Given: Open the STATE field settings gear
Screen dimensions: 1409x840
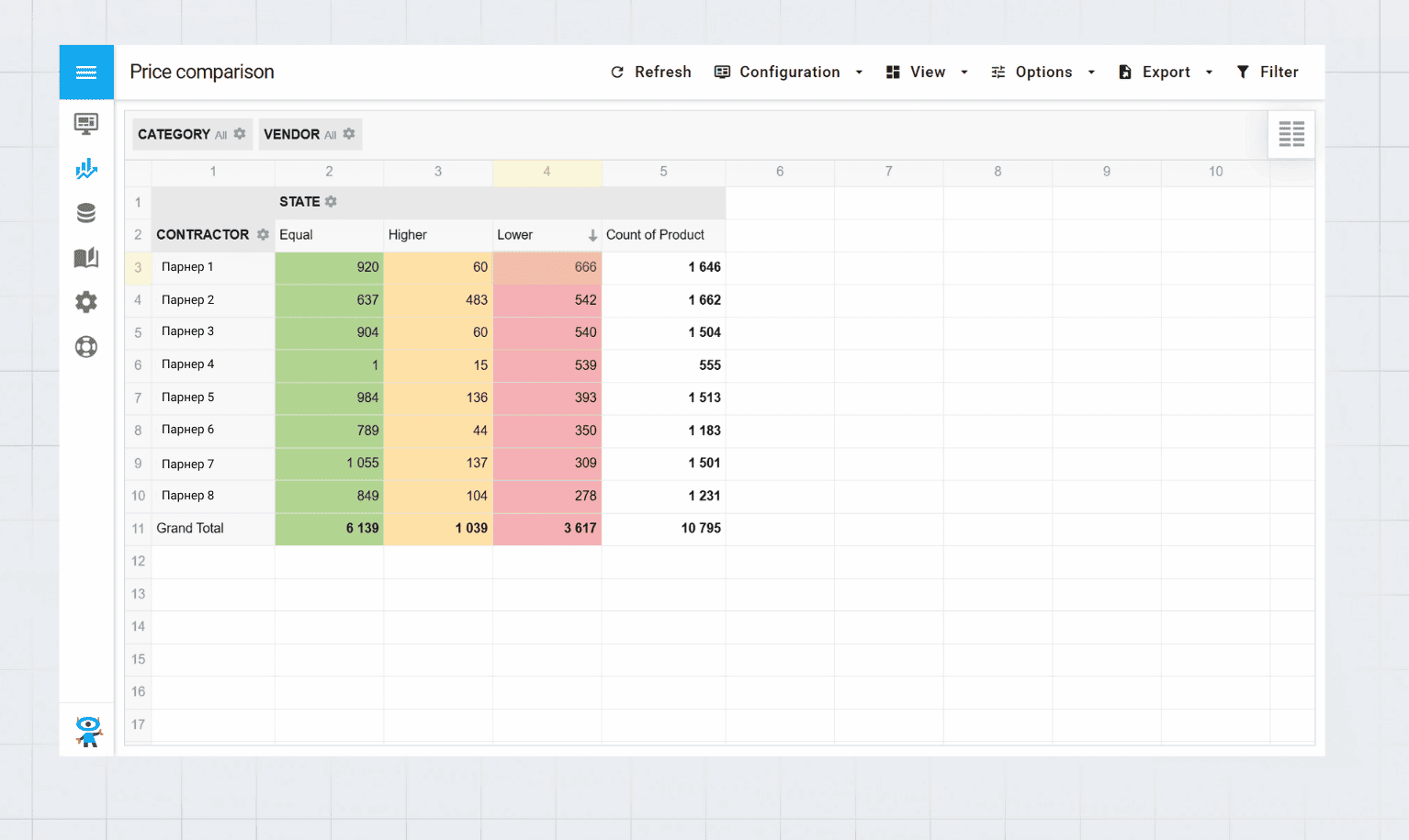Looking at the screenshot, I should pos(331,201).
